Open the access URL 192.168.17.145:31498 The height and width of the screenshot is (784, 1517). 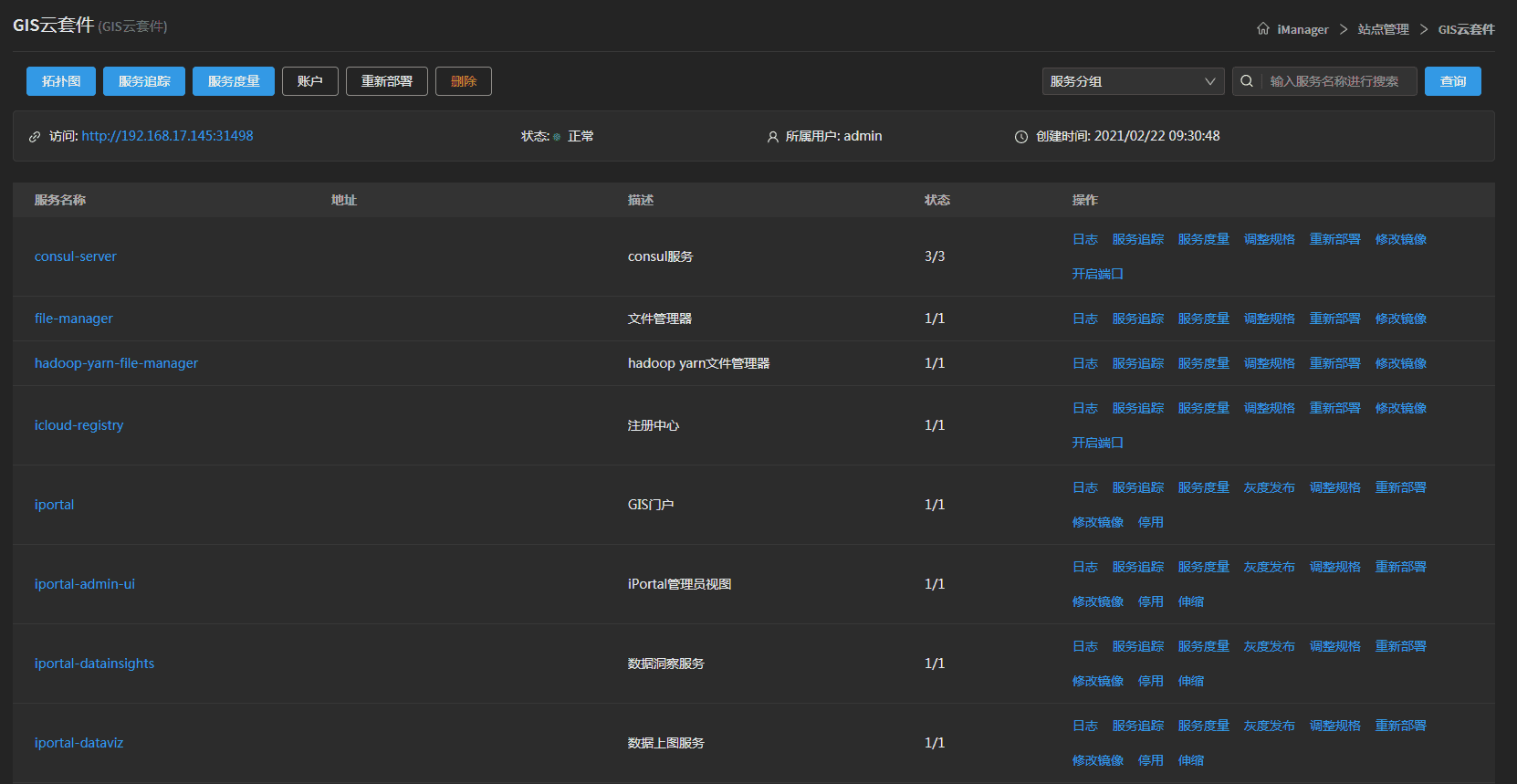167,136
